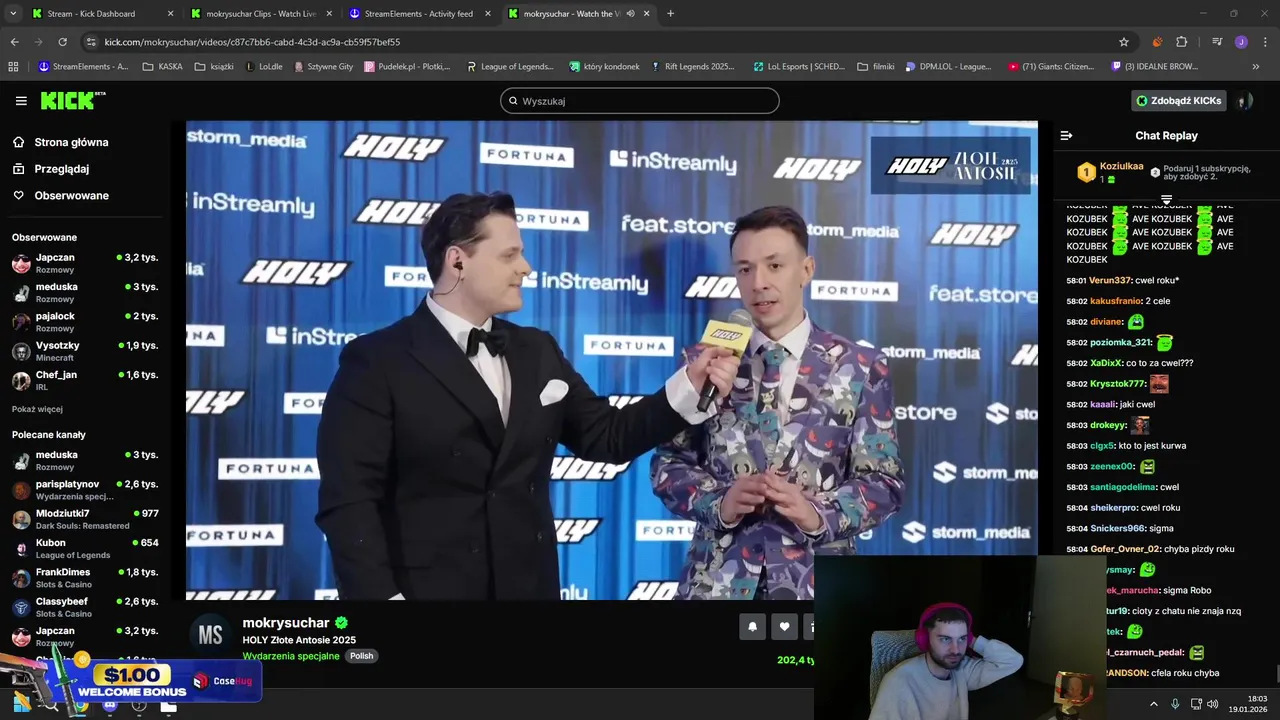This screenshot has height=720, width=1280.
Task: Click Snickers966 username in chat
Action: point(1117,528)
